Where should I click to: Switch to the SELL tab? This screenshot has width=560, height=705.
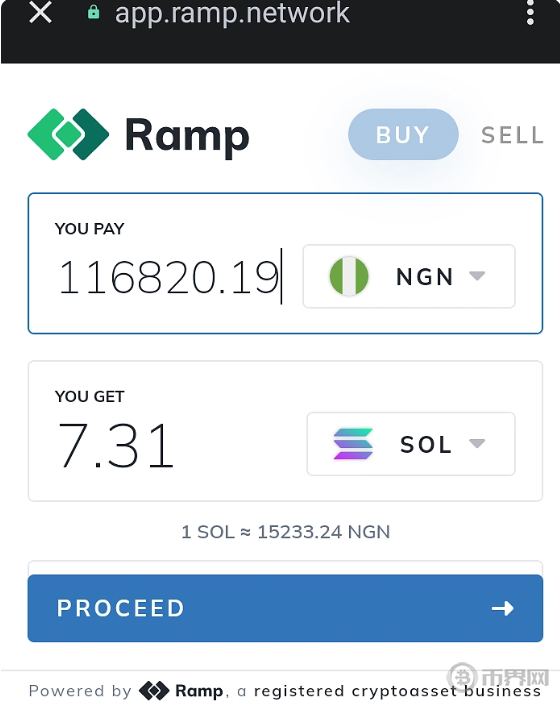pos(512,135)
